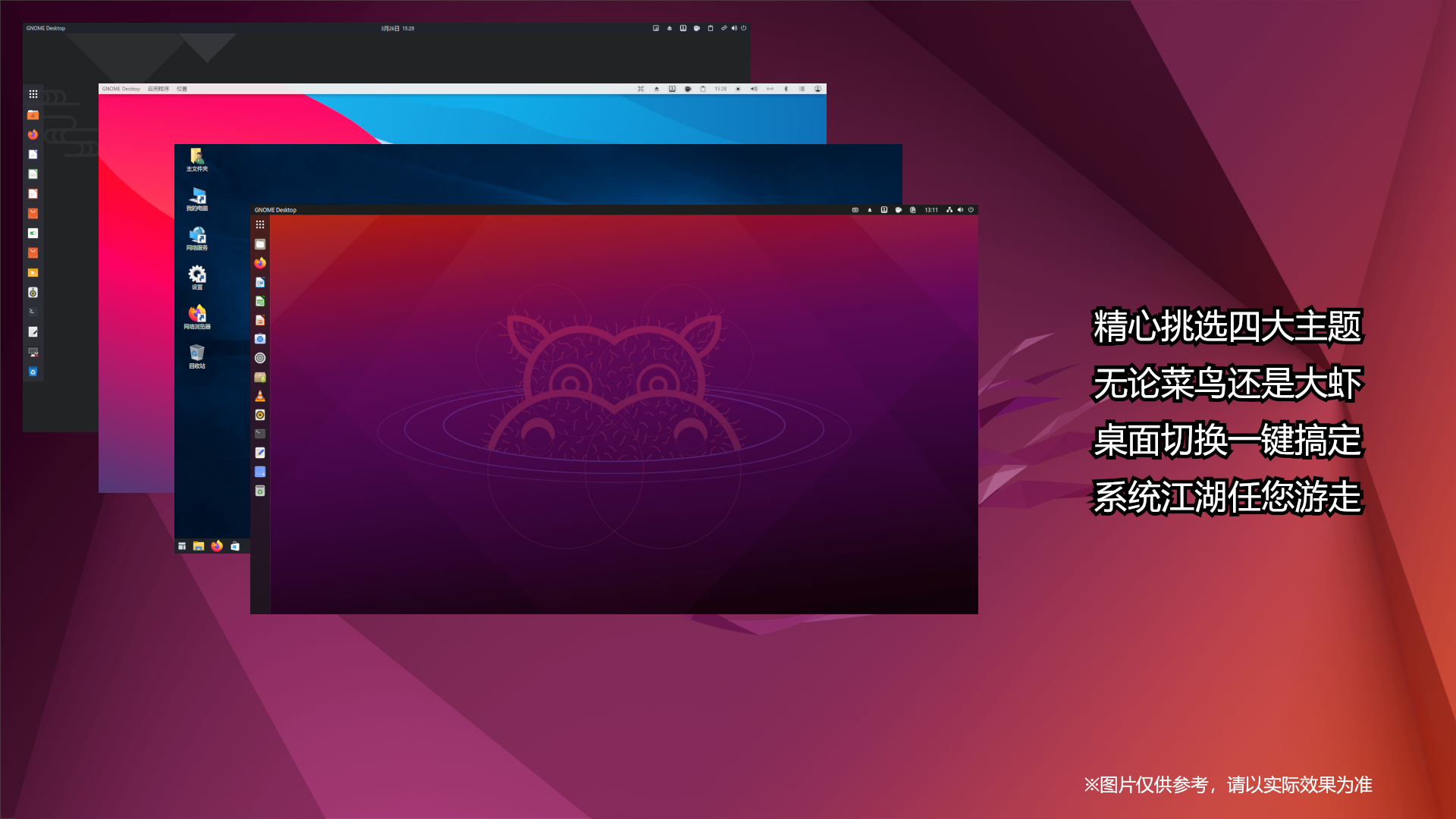Open the blue trash icon in the dark-theme dock
Screen dimensions: 1456x819
(33, 372)
